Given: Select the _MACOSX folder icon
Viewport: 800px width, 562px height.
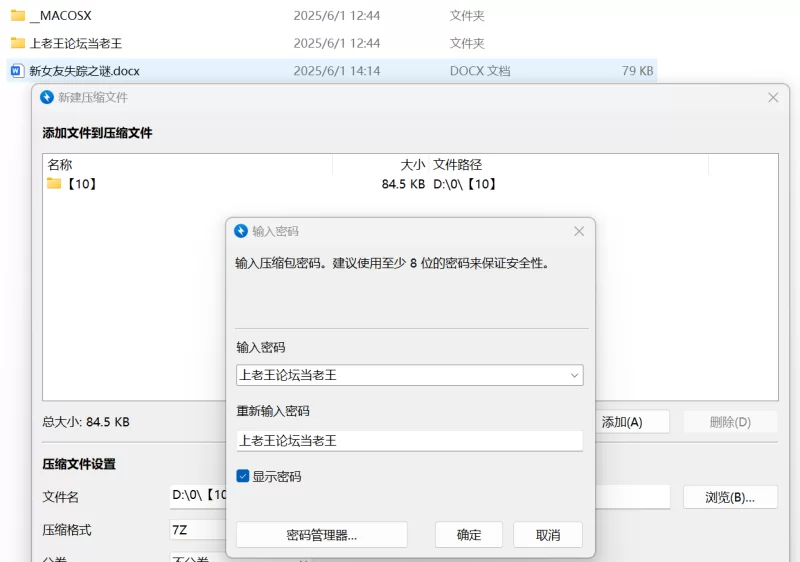Looking at the screenshot, I should (x=18, y=15).
